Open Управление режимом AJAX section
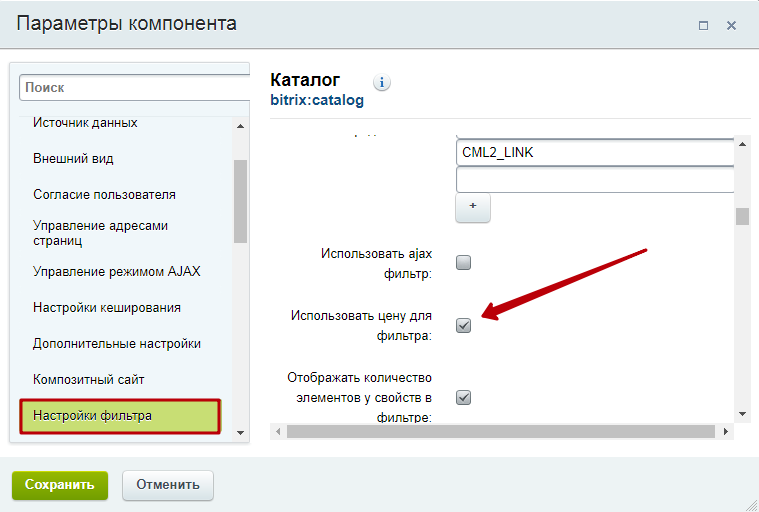Viewport: 759px width, 512px height. point(117,271)
